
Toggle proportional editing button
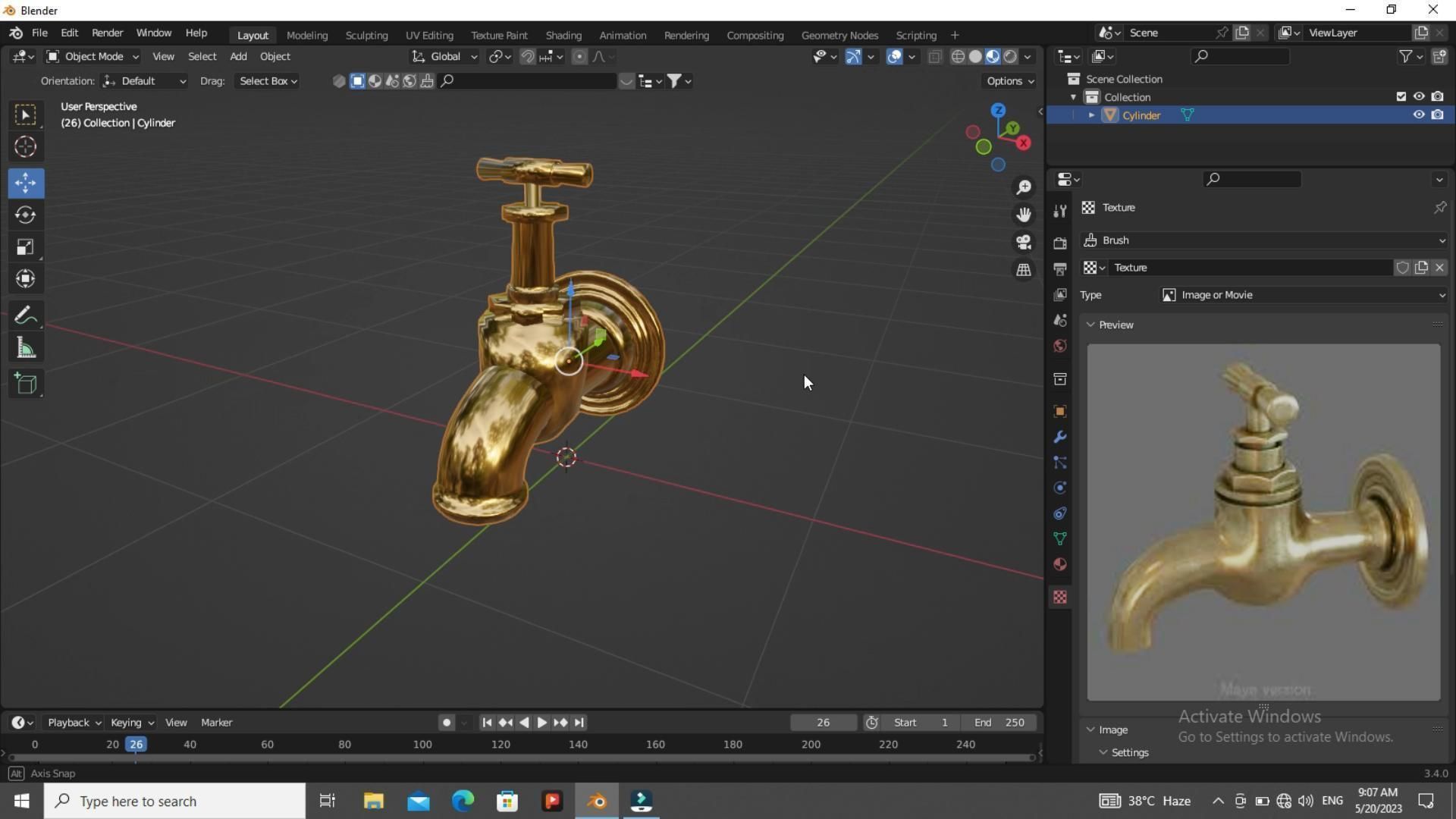coord(579,56)
